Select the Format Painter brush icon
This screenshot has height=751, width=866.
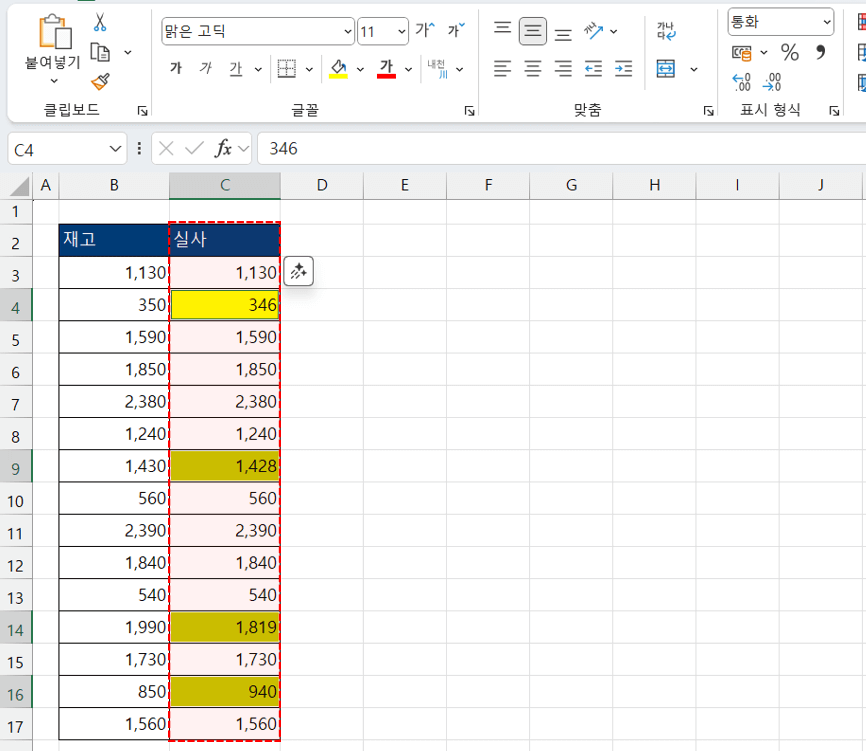coord(100,82)
